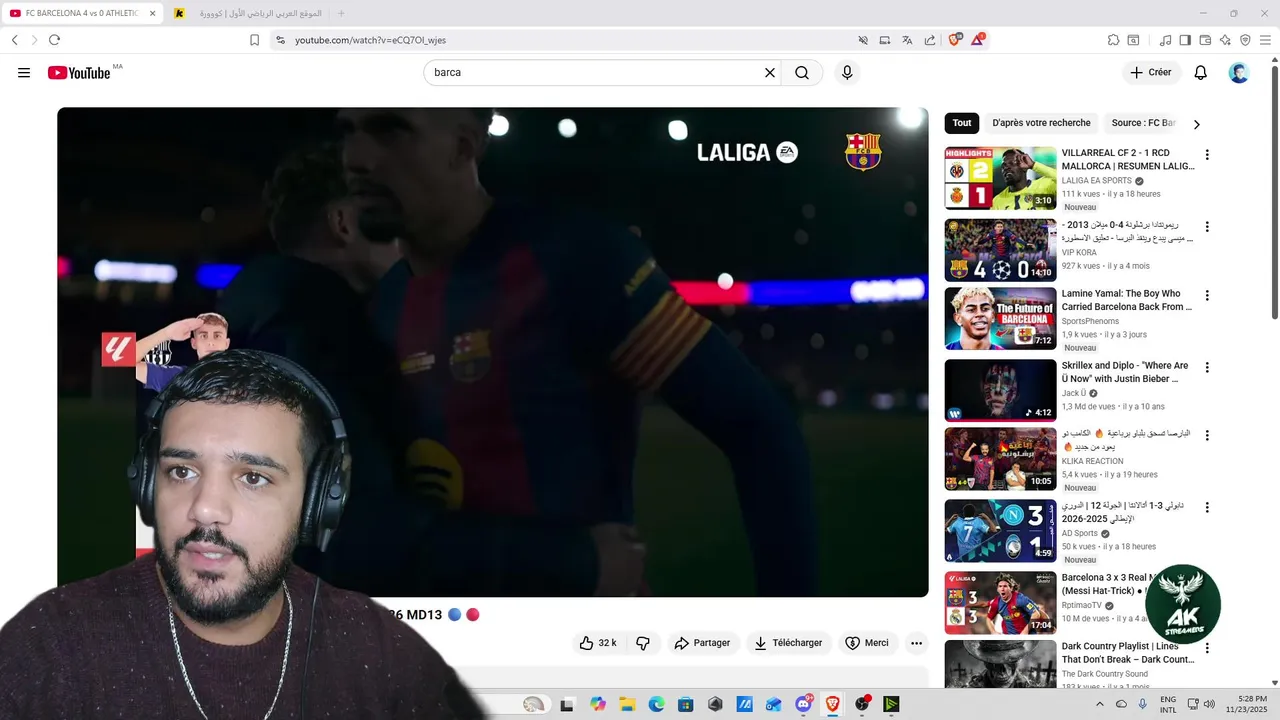1280x720 pixels.
Task: Open the YouTube hamburger guide menu
Action: point(24,73)
